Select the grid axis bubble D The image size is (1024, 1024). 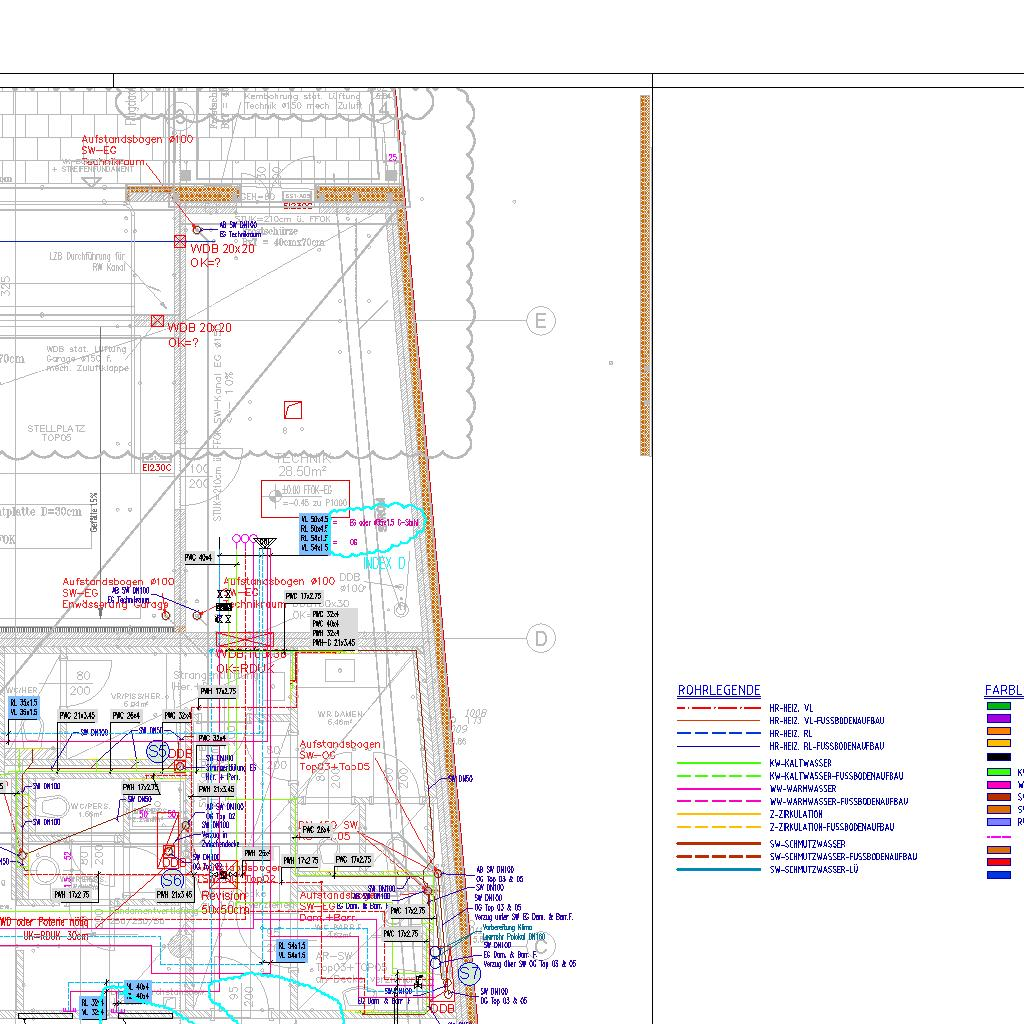click(541, 638)
